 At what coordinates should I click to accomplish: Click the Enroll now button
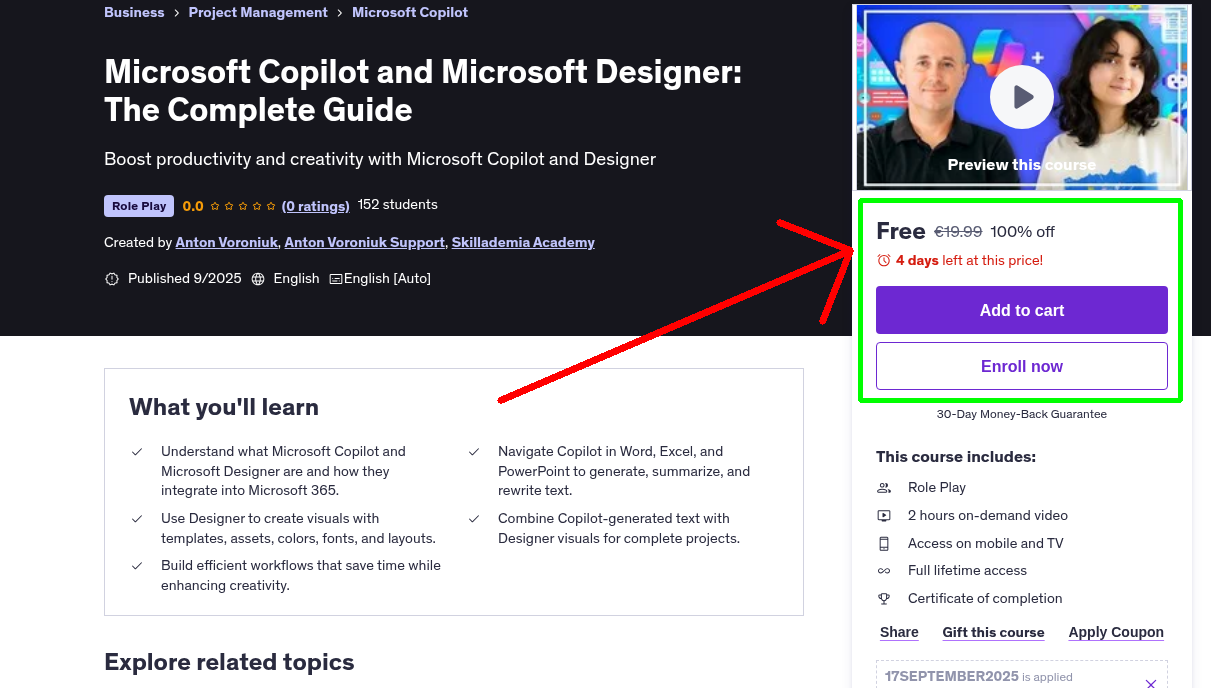tap(1022, 366)
